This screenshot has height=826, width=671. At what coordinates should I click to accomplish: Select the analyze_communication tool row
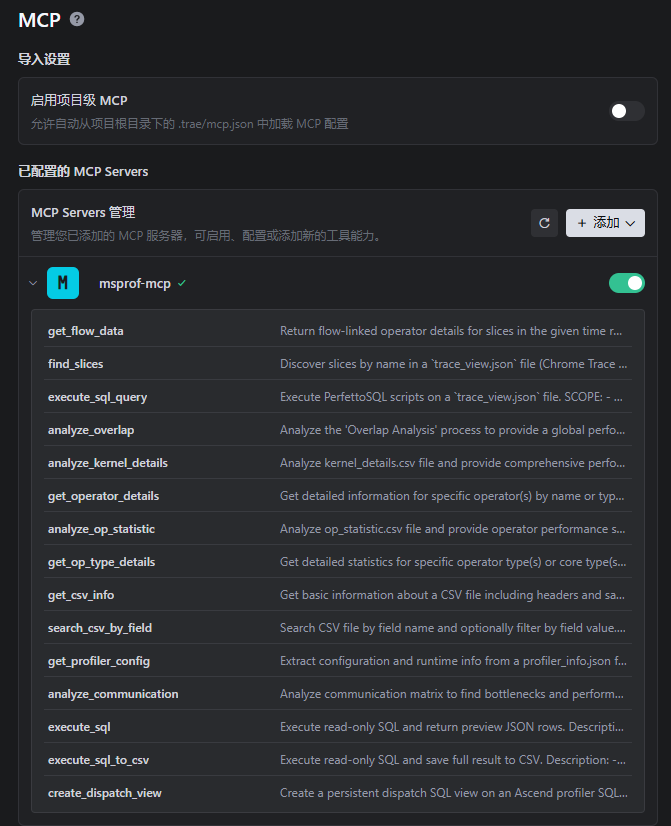[338, 694]
